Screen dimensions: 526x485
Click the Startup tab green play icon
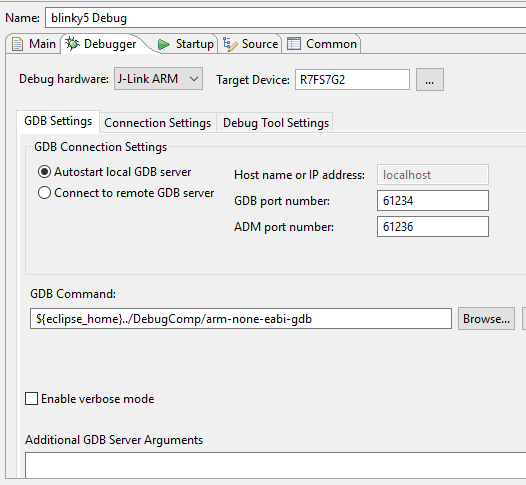[163, 44]
